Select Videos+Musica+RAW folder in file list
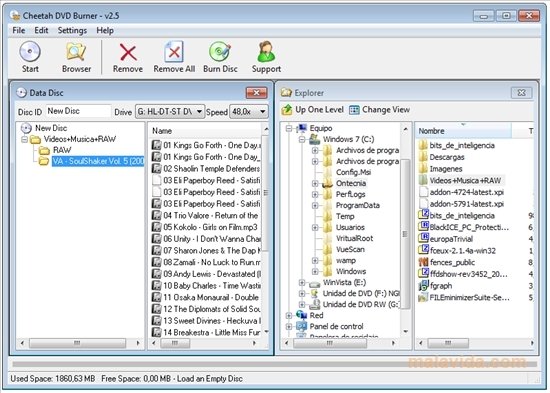This screenshot has height=393, width=550. point(465,180)
